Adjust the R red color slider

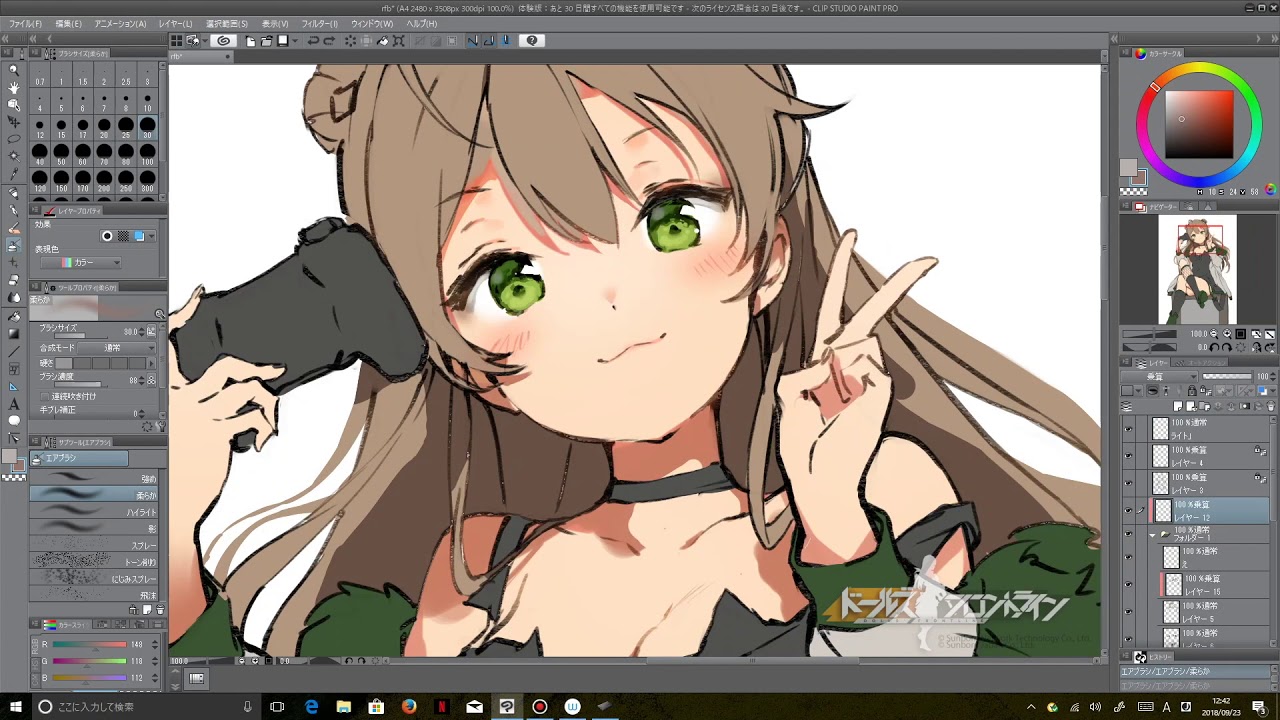(89, 645)
